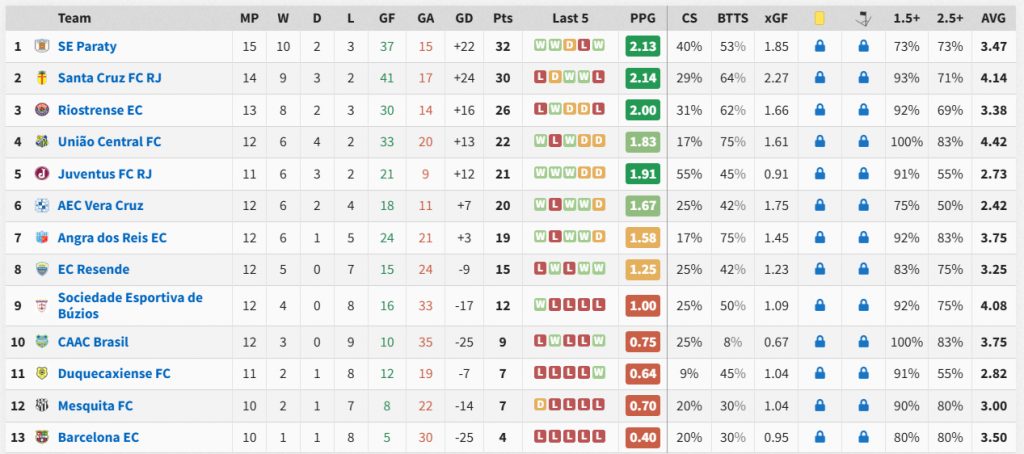Viewport: 1024px width, 454px height.
Task: Click the yellow card lock for Riostrense EC
Action: pos(819,110)
